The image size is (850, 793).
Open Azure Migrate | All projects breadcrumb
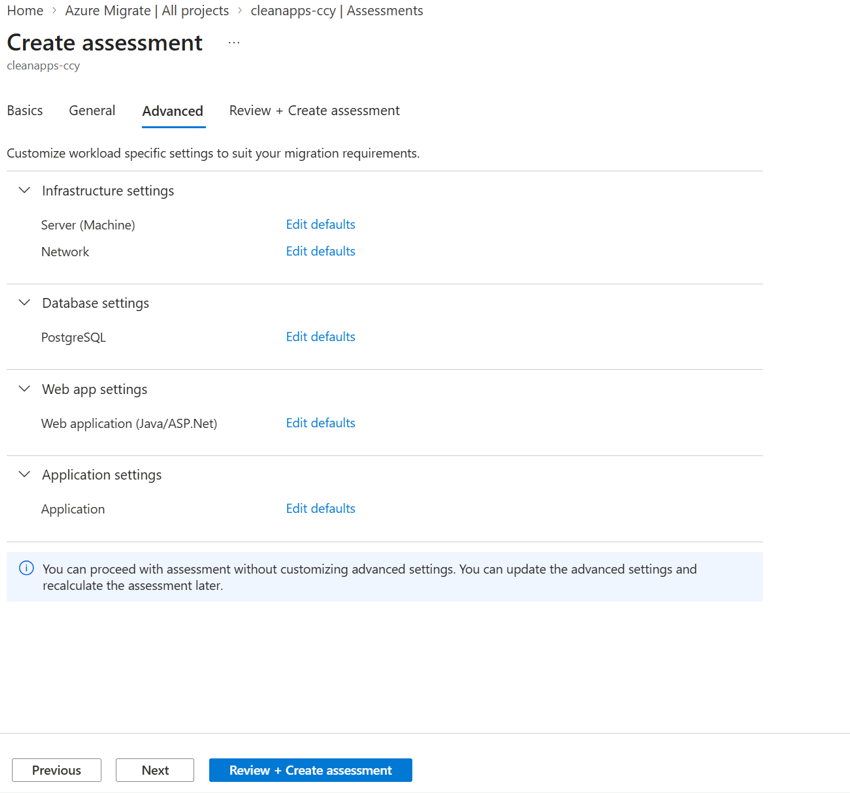click(147, 11)
